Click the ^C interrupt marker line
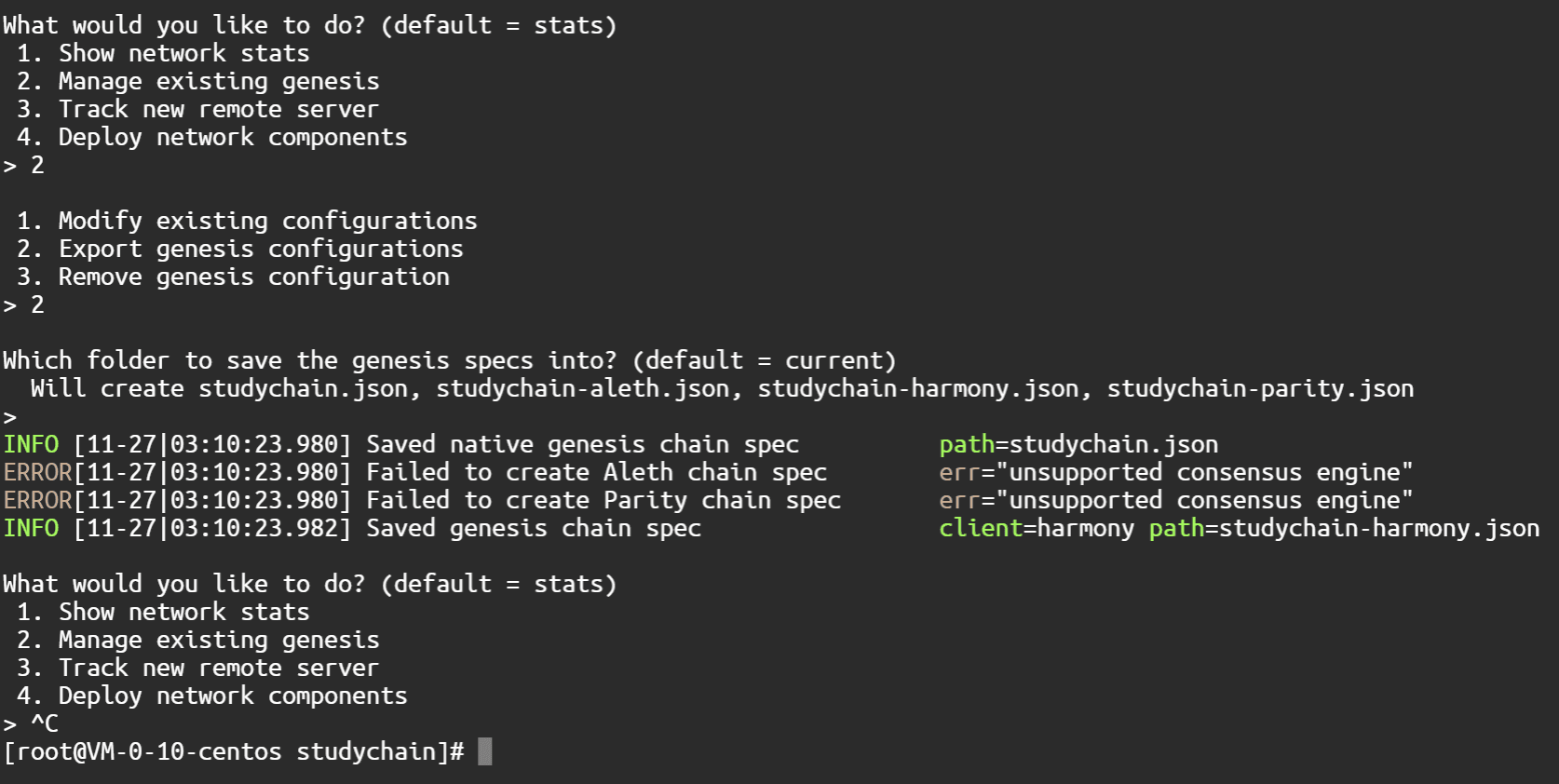 click(x=31, y=723)
